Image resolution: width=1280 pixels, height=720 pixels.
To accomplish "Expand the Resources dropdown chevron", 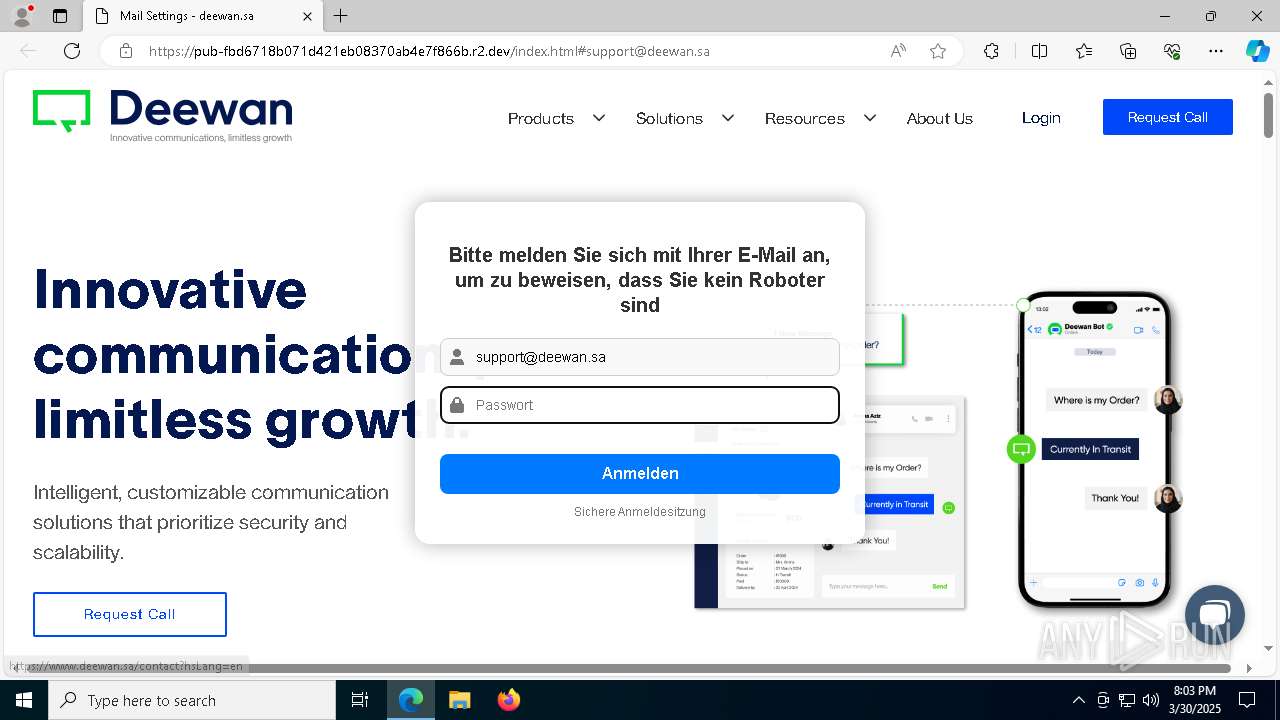I will coord(870,118).
